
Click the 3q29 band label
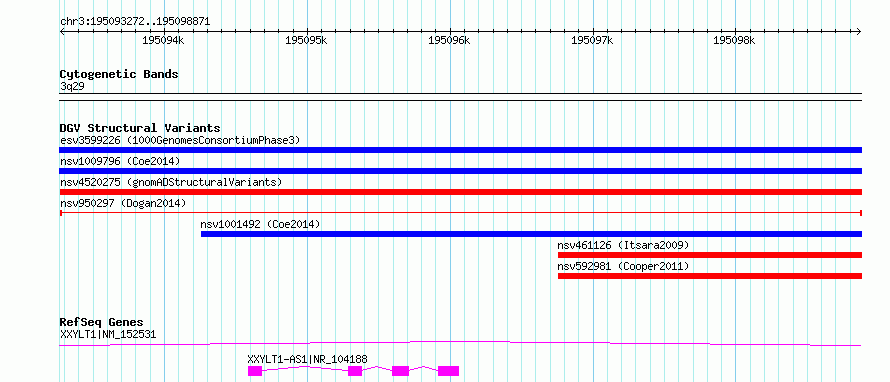[72, 87]
